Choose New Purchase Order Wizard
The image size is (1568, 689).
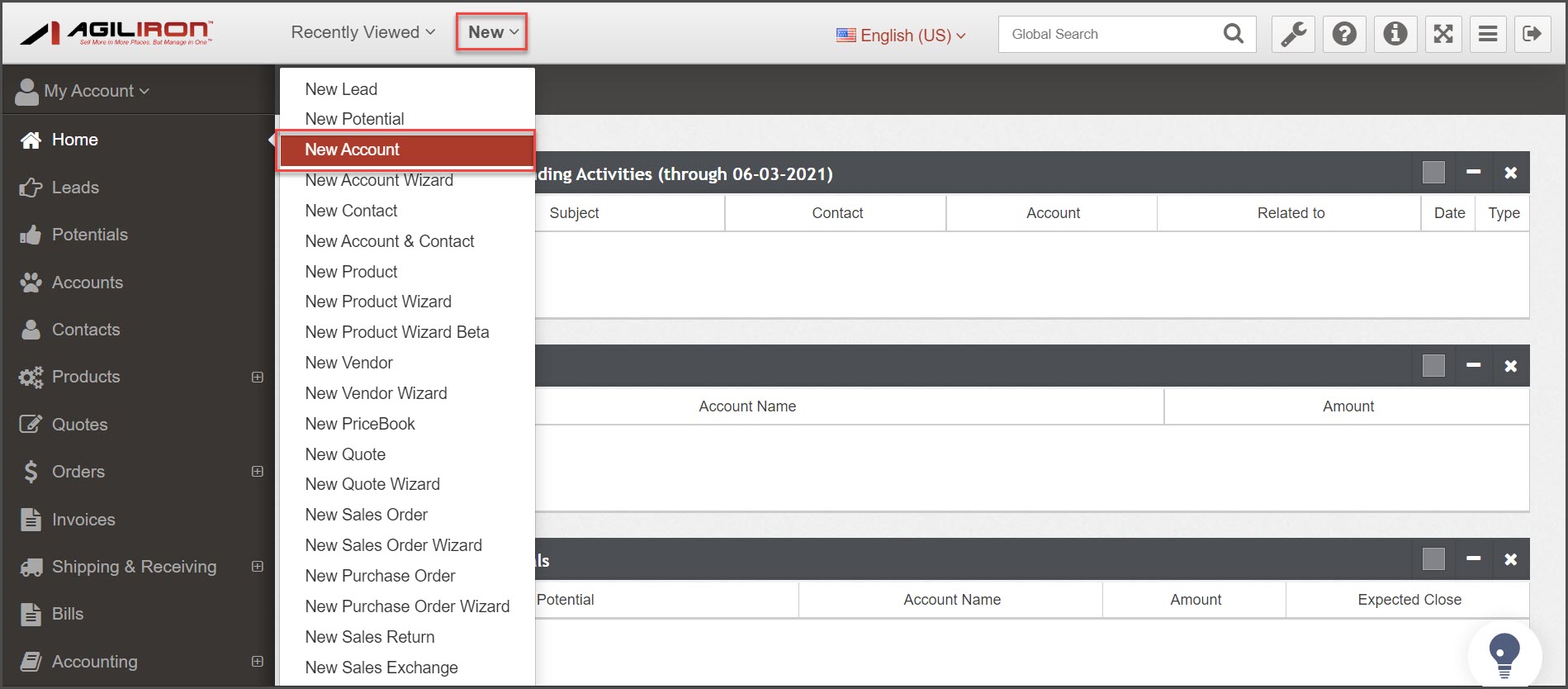point(407,606)
